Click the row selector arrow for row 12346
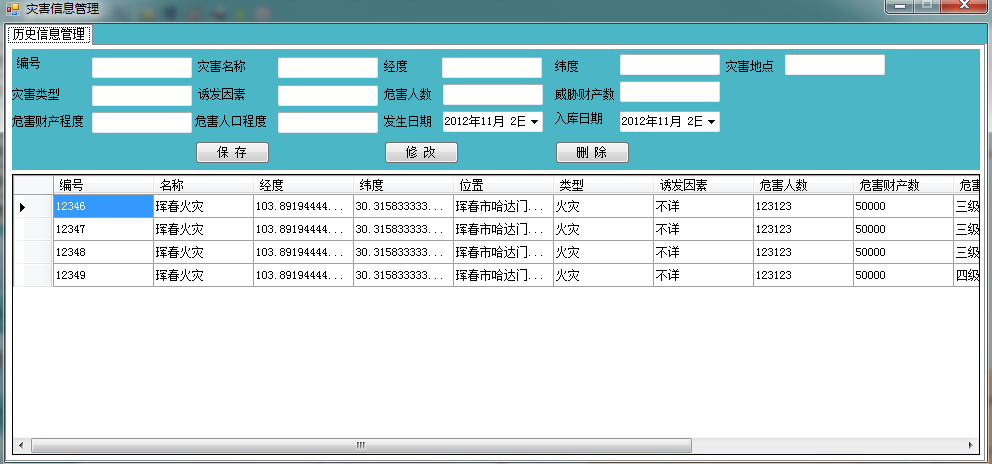The width and height of the screenshot is (992, 464). 23,206
